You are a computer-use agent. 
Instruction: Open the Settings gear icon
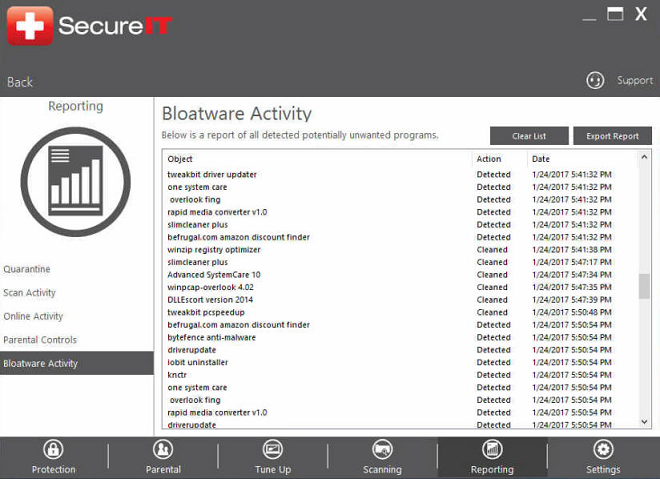tap(603, 450)
